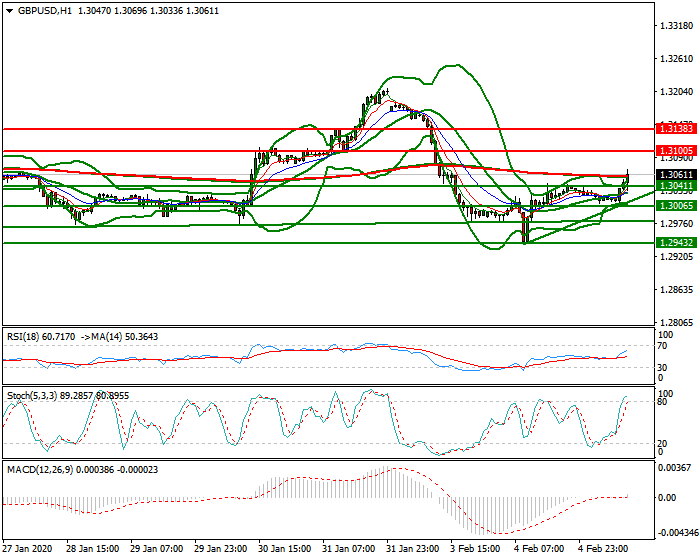Click the 3 Feb 15:00 time label

478,550
